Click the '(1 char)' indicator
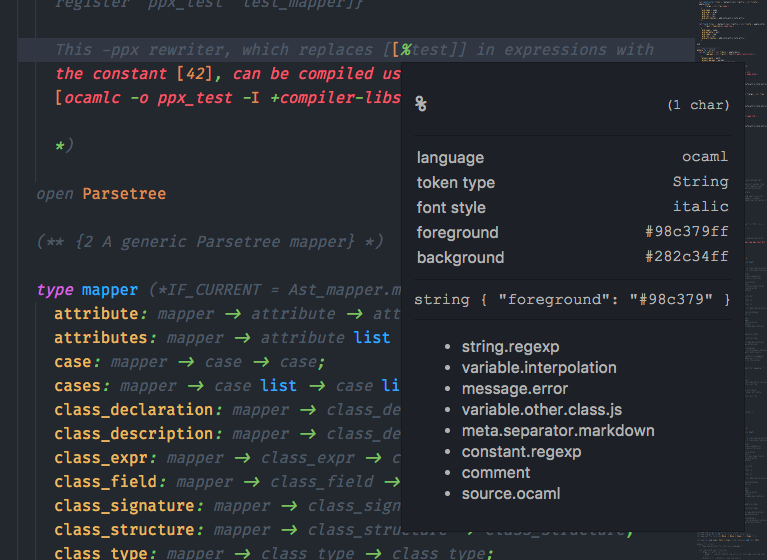This screenshot has width=767, height=560. point(698,105)
